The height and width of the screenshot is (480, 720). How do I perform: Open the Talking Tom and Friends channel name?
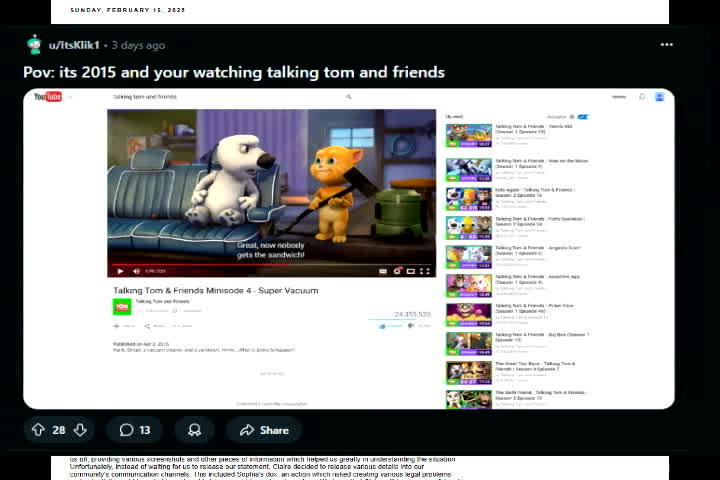[163, 301]
